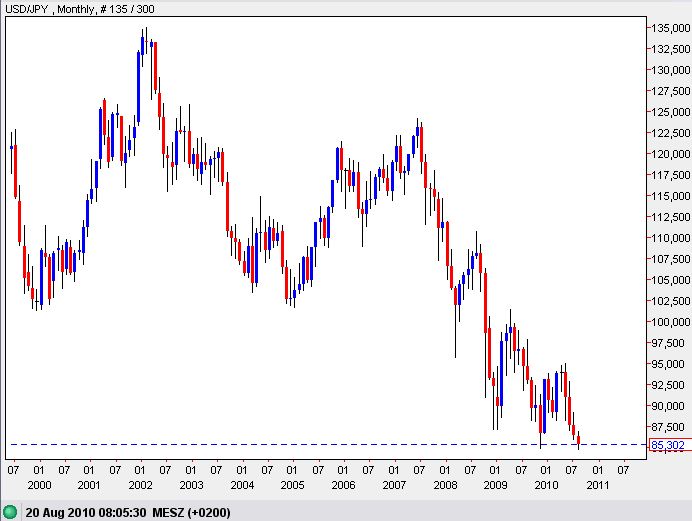This screenshot has height=521, width=692.
Task: Click the 2010 year label on time axis
Action: tap(546, 485)
